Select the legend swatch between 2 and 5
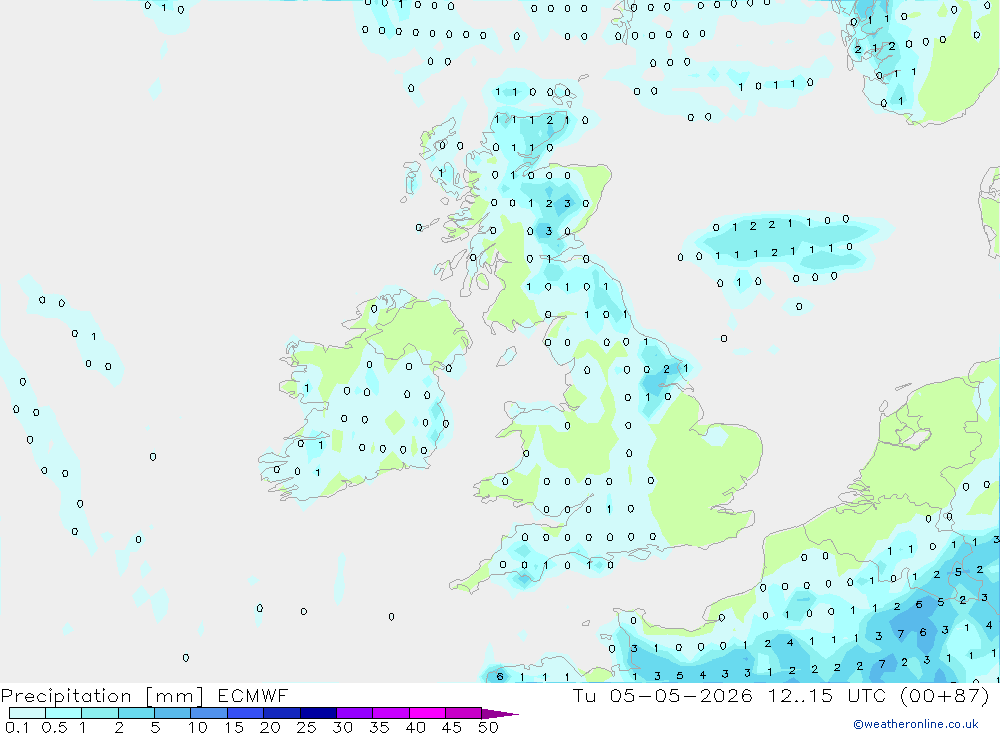 (136, 713)
